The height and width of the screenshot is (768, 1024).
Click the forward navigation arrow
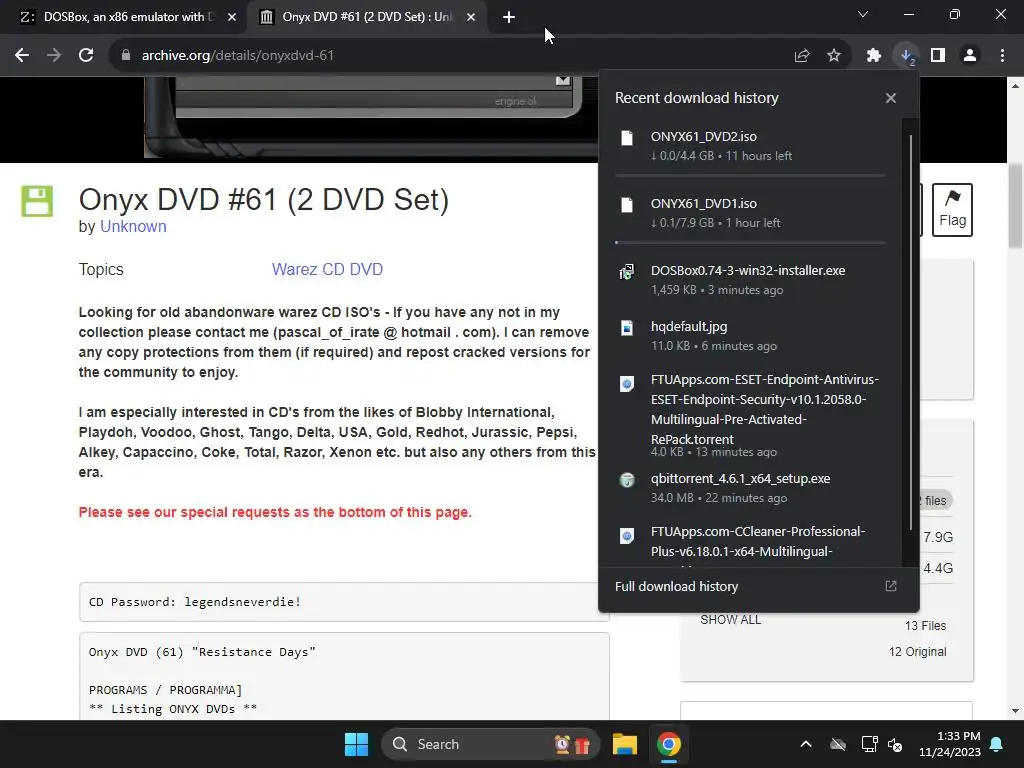pyautogui.click(x=54, y=56)
